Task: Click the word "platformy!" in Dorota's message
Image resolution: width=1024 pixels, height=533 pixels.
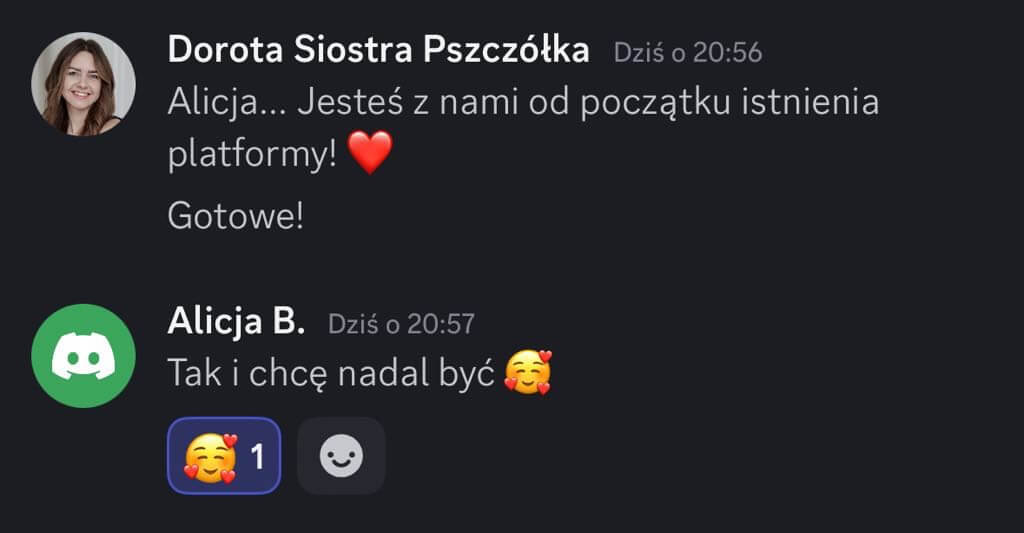Action: pyautogui.click(x=252, y=156)
